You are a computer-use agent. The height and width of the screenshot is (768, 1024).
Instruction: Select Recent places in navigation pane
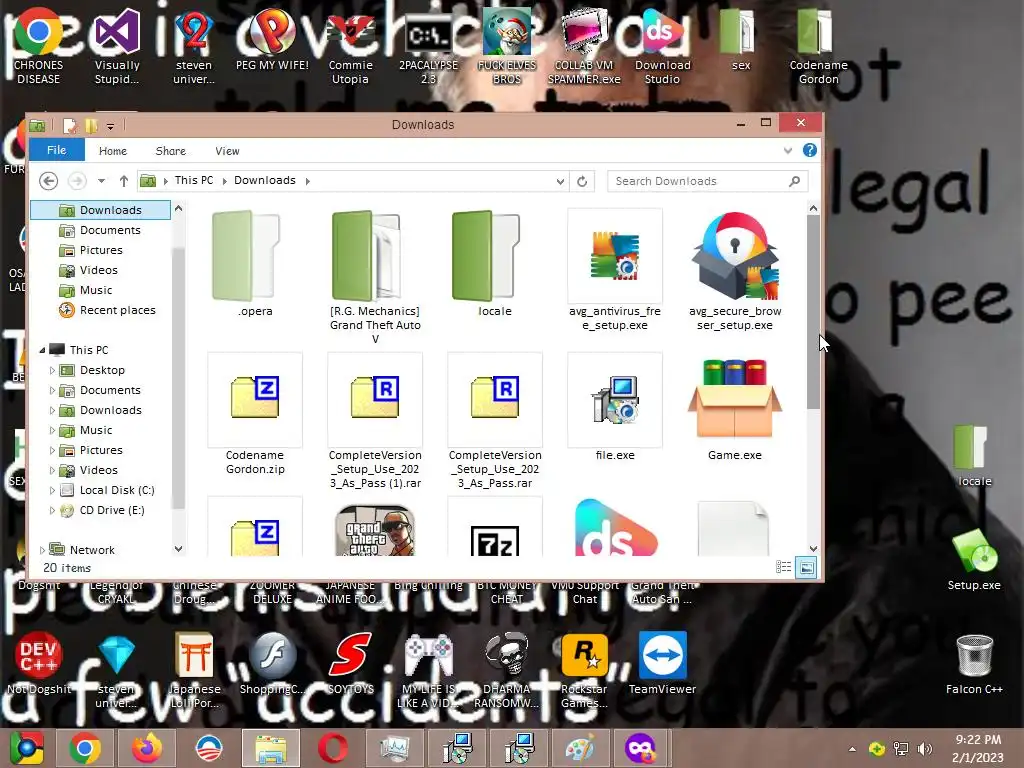coord(117,310)
